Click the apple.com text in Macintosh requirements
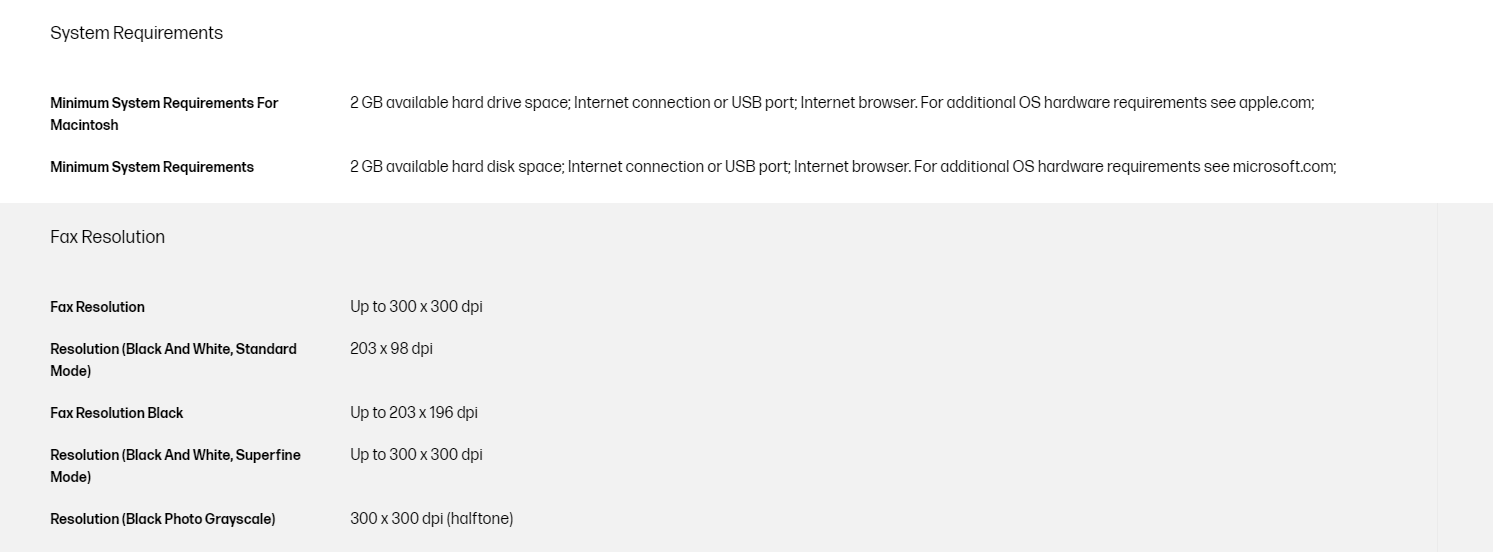The image size is (1493, 552). [x=1275, y=103]
